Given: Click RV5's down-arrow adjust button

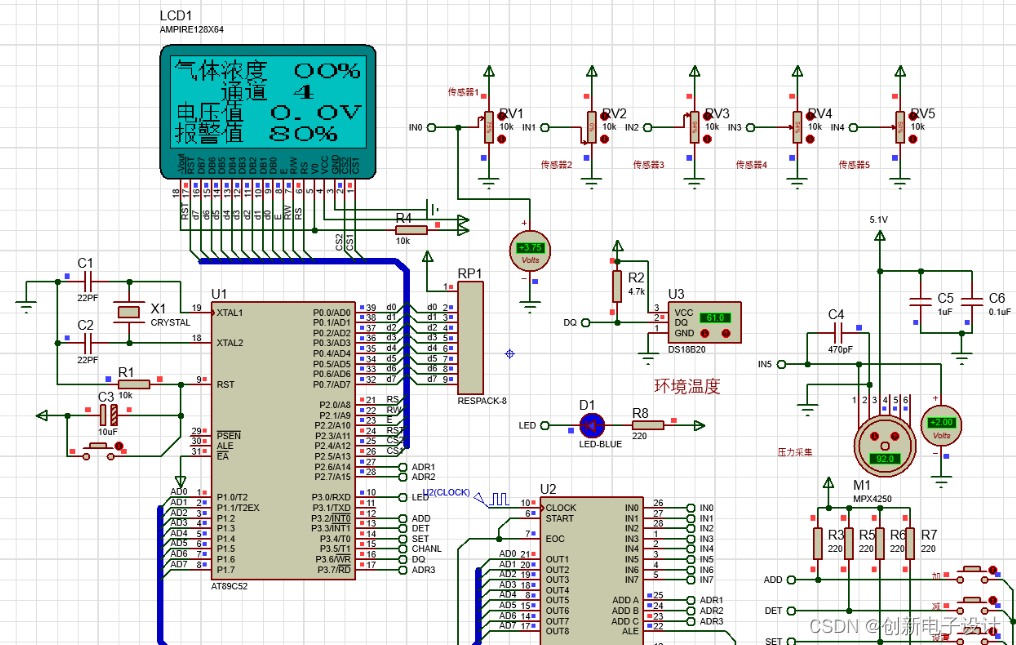Looking at the screenshot, I should click(x=912, y=139).
